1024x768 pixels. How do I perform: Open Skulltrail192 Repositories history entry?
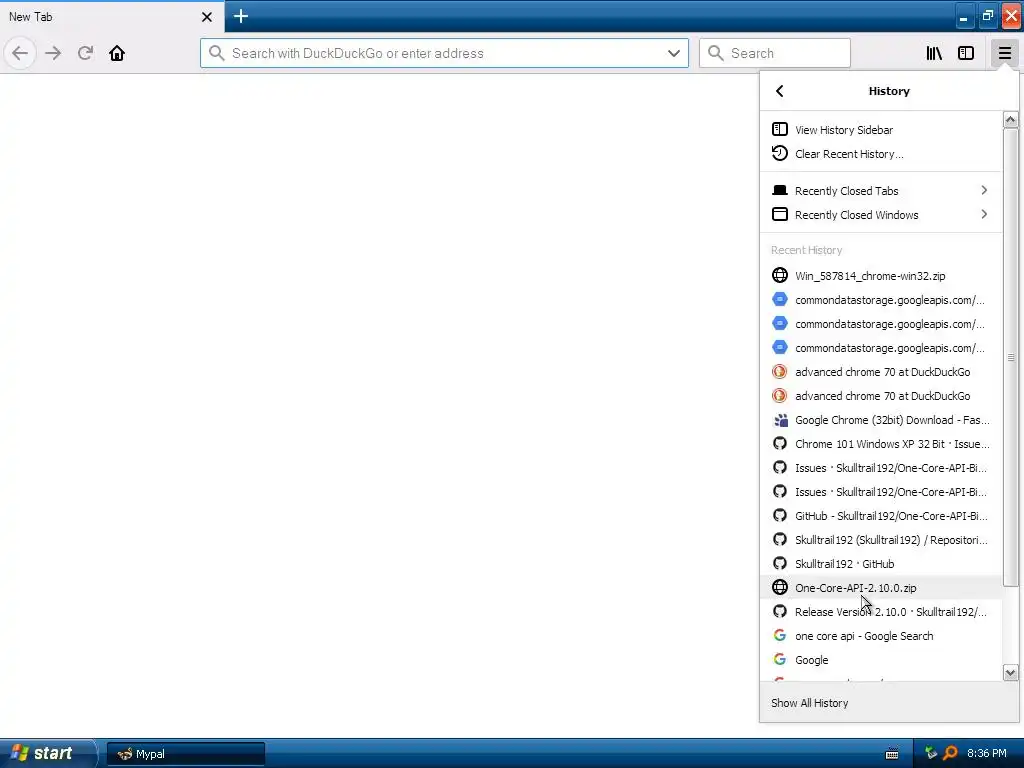(881, 539)
